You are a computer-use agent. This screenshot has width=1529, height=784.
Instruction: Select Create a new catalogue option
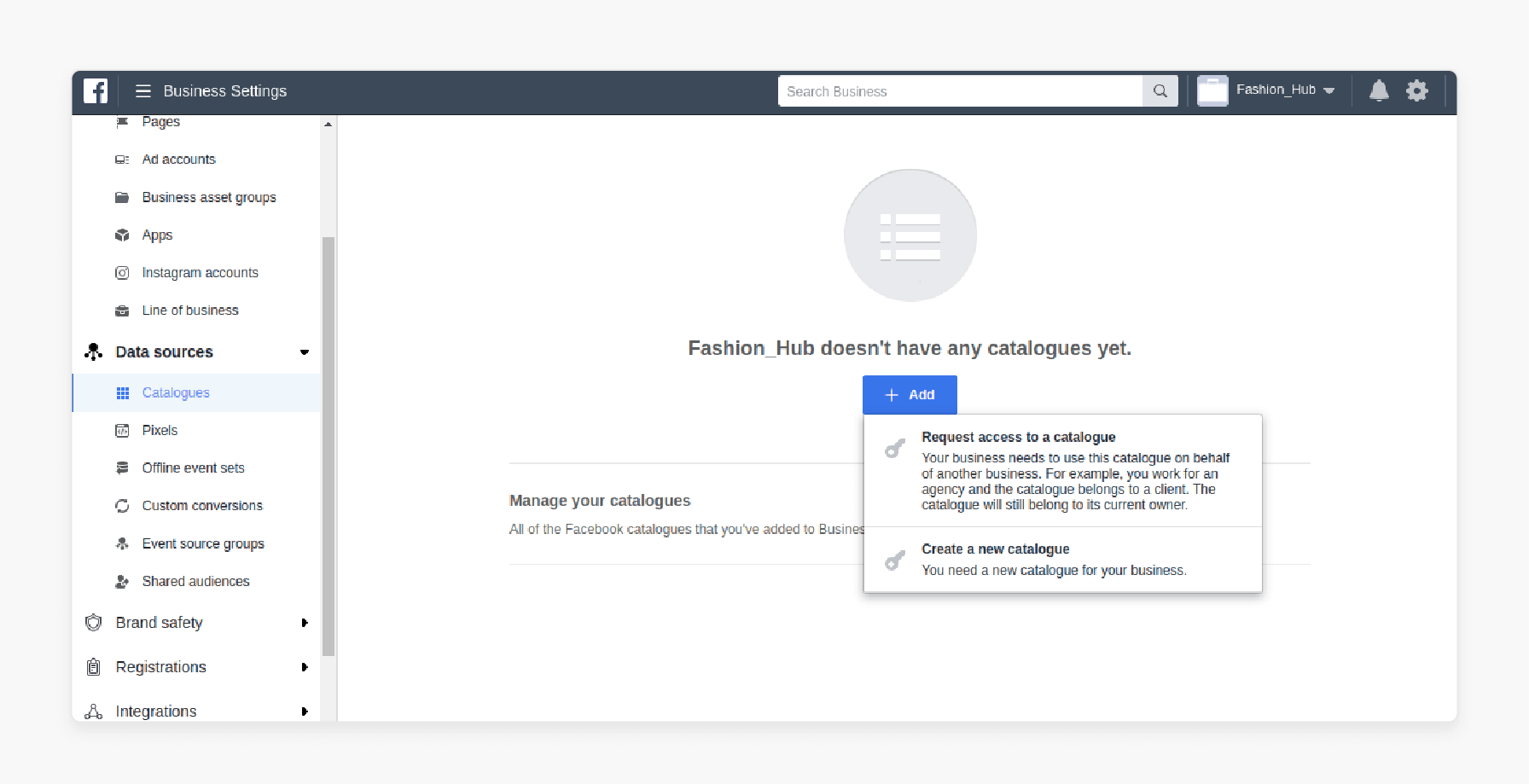coord(1063,560)
